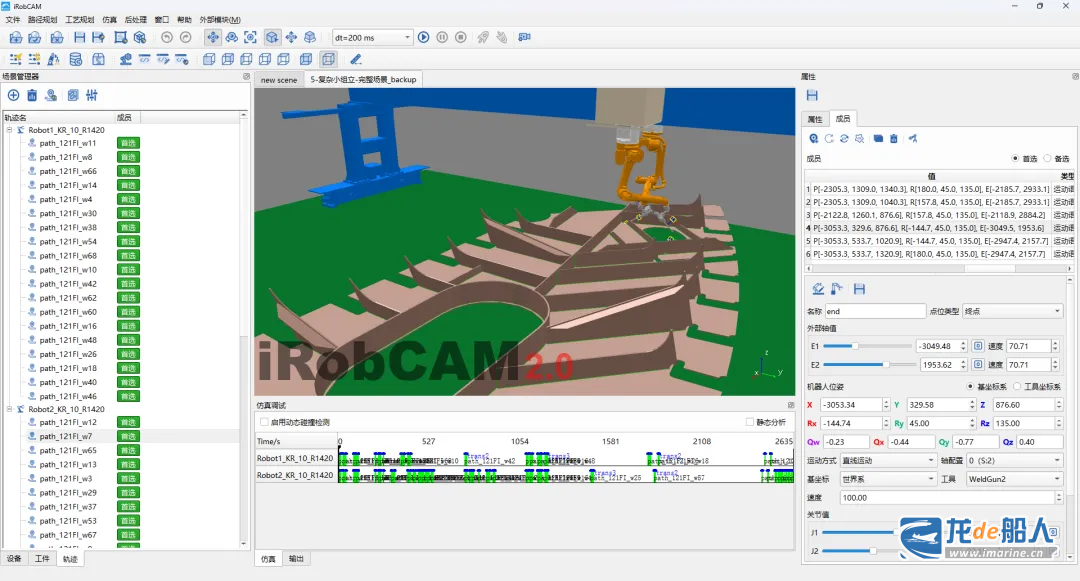
Task: Switch to the new scene tab
Action: point(279,79)
